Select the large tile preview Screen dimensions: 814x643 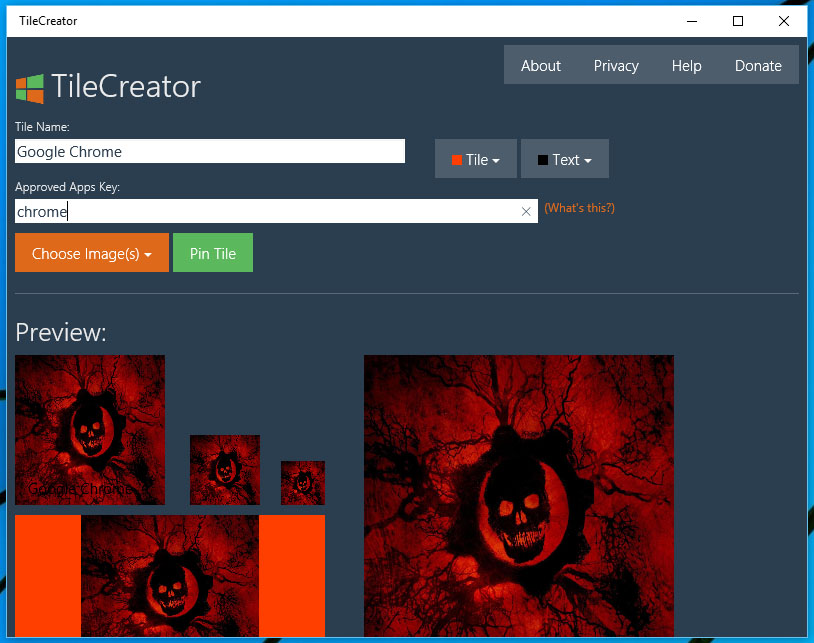tap(519, 496)
